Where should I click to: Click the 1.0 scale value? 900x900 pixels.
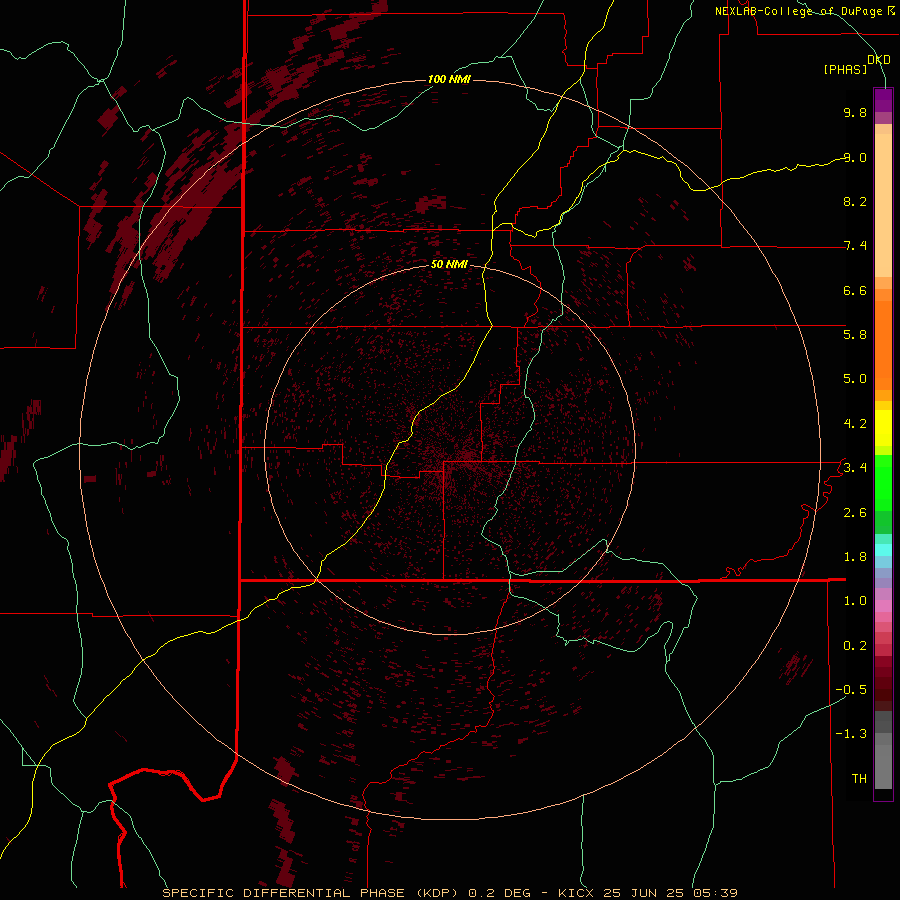click(855, 601)
